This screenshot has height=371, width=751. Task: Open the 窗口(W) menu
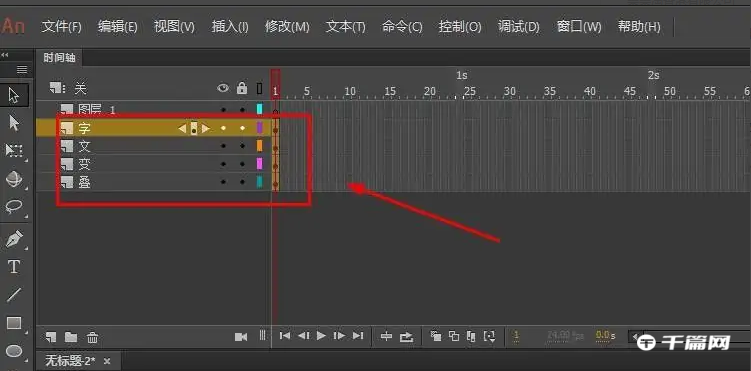(579, 27)
